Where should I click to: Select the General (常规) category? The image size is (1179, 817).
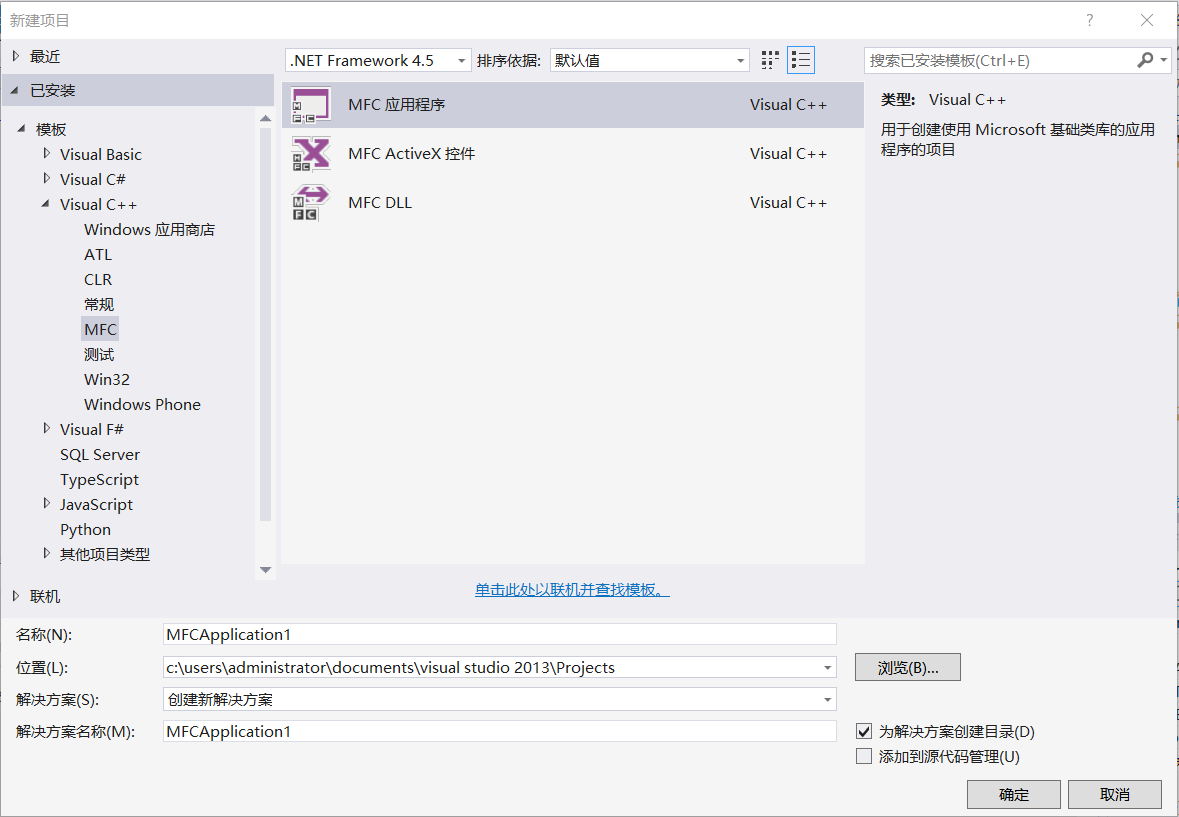(99, 304)
